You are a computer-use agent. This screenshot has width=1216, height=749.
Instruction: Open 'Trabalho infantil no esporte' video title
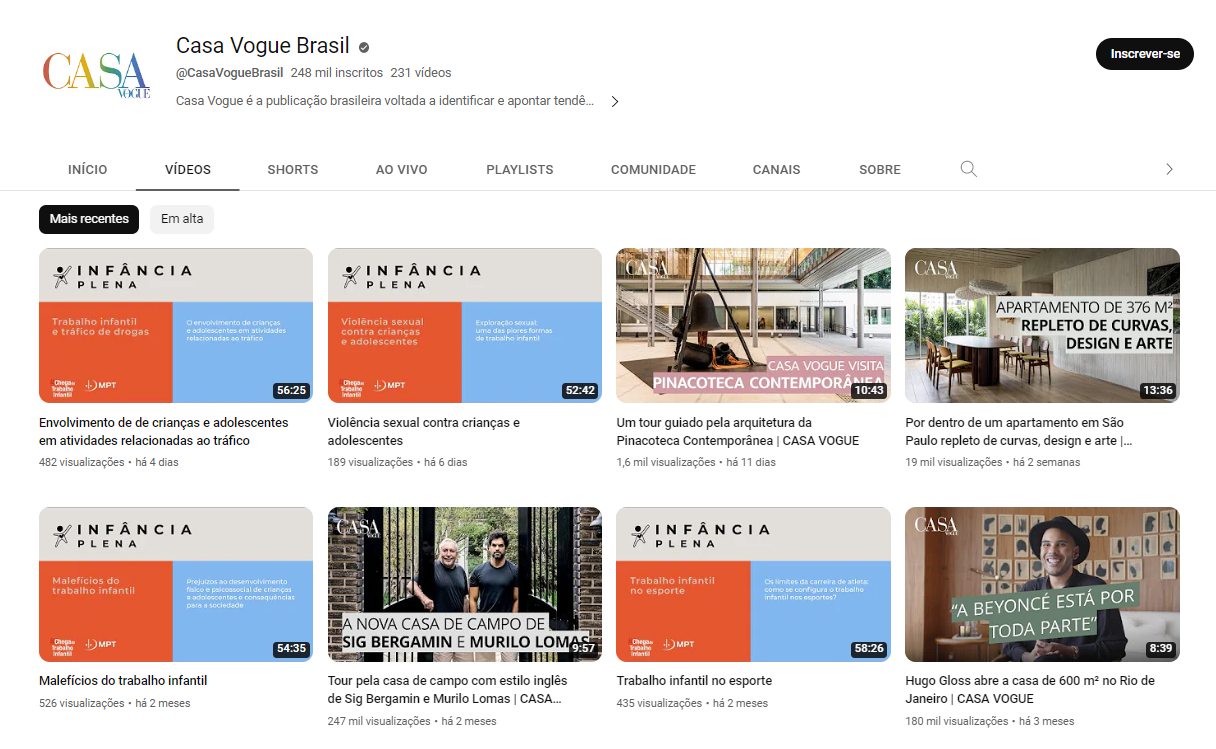click(x=694, y=681)
